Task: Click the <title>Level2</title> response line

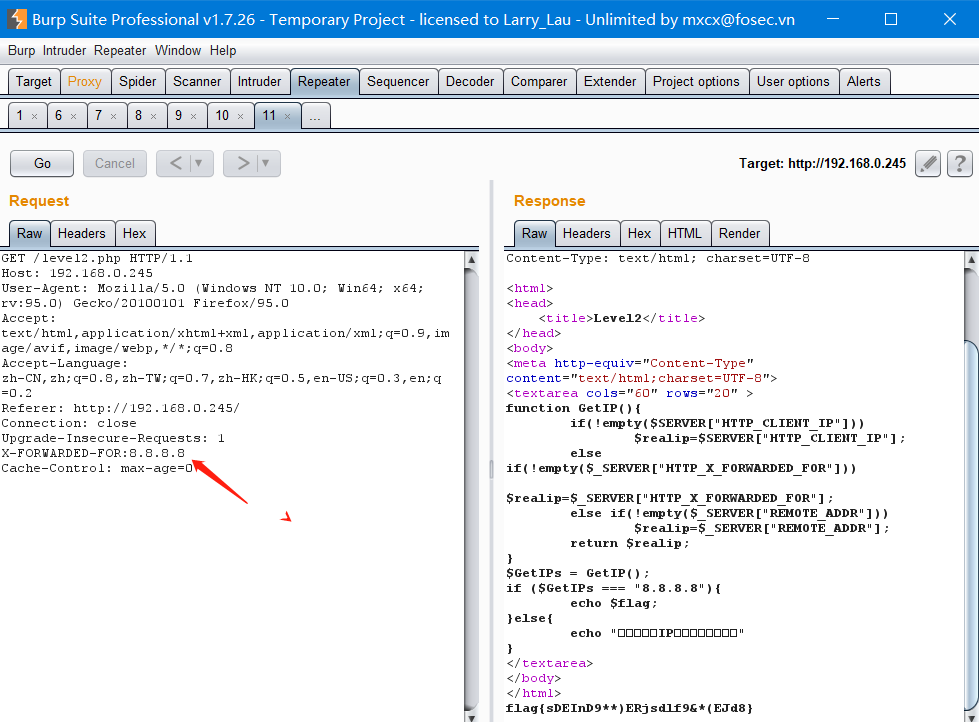Action: (622, 318)
